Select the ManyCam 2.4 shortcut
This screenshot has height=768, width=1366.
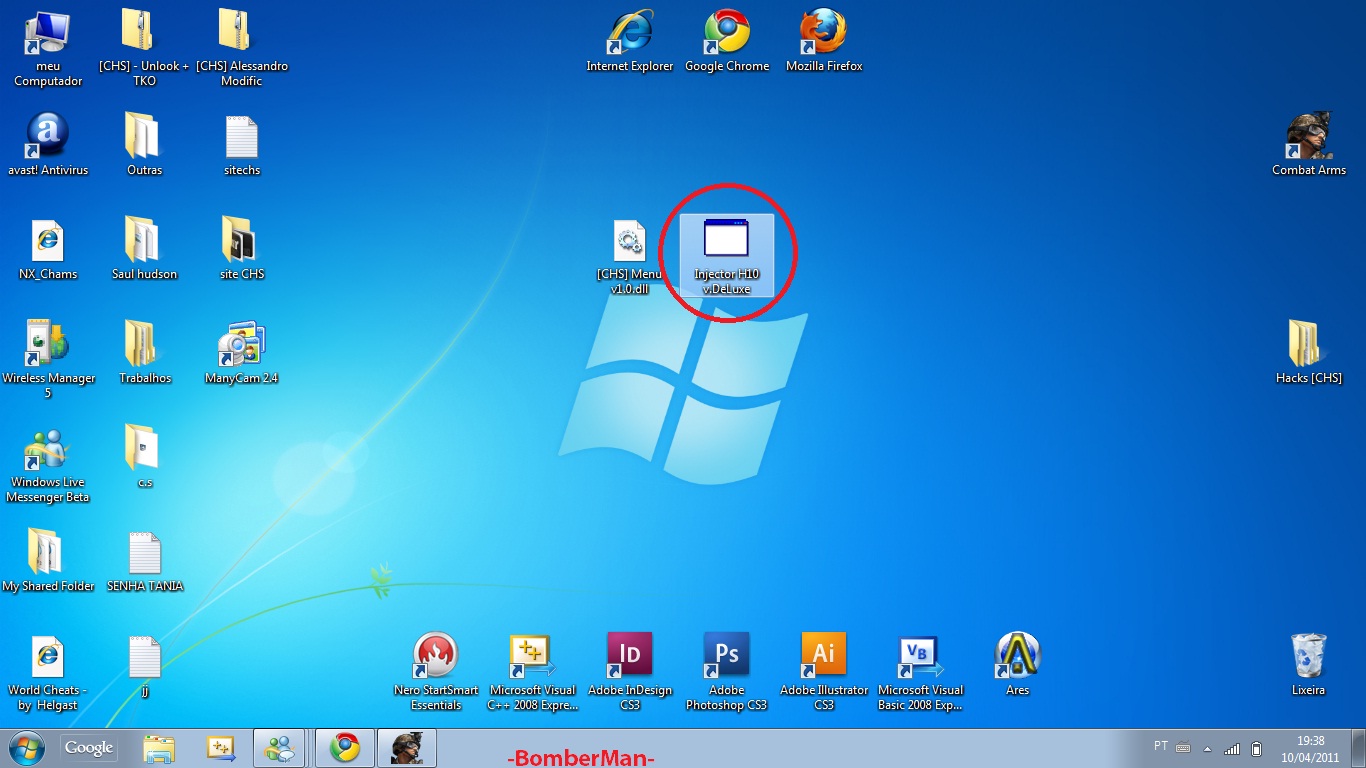click(242, 353)
